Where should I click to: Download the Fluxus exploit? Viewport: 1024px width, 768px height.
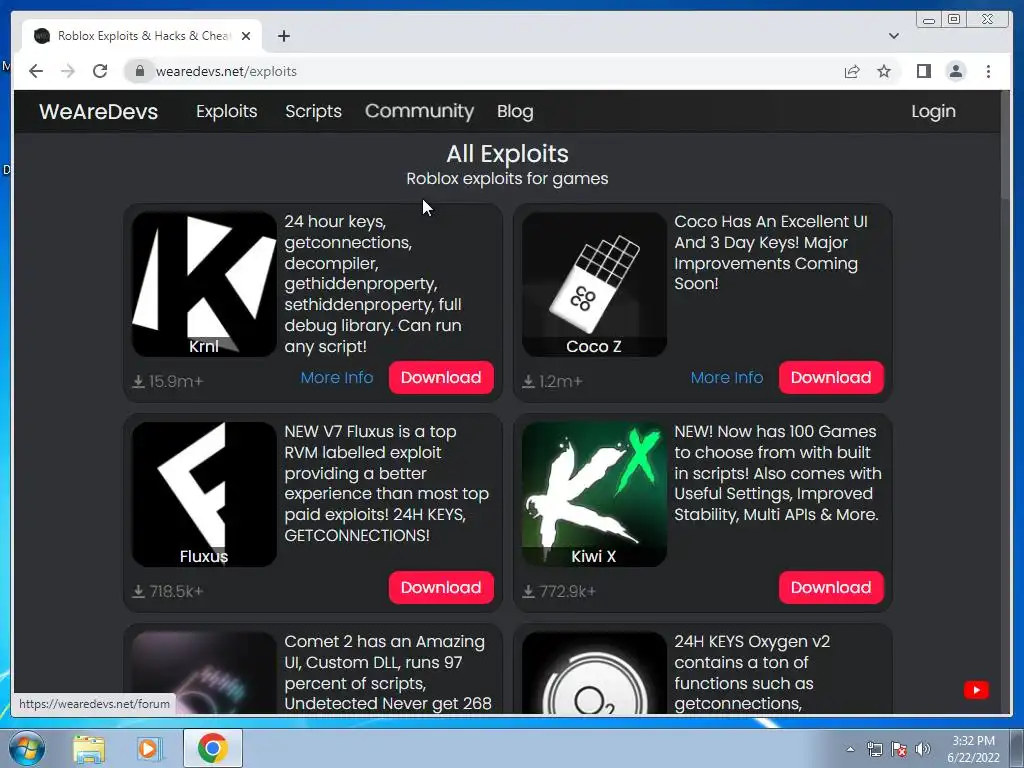click(x=441, y=588)
